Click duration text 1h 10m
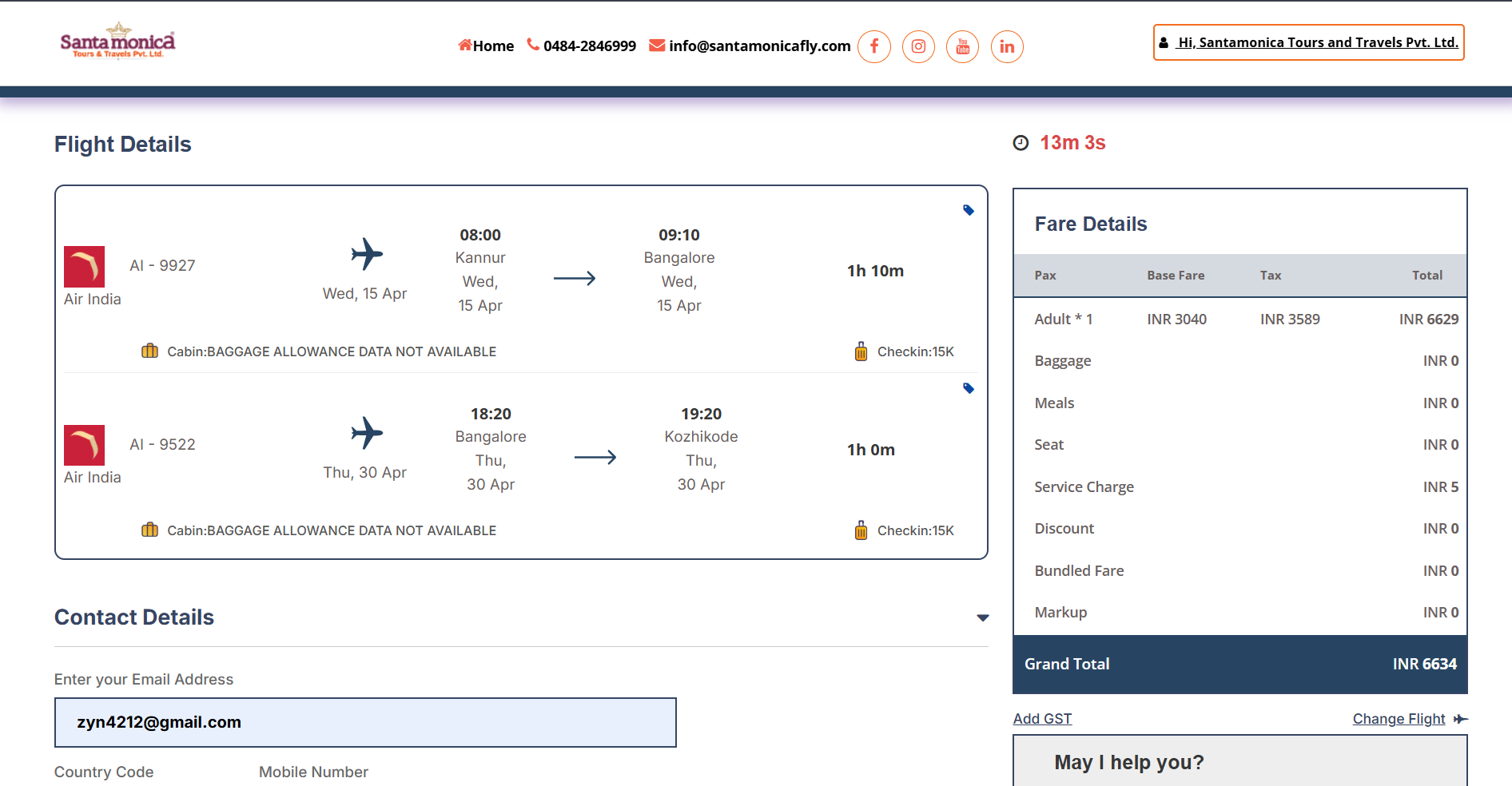 [875, 271]
